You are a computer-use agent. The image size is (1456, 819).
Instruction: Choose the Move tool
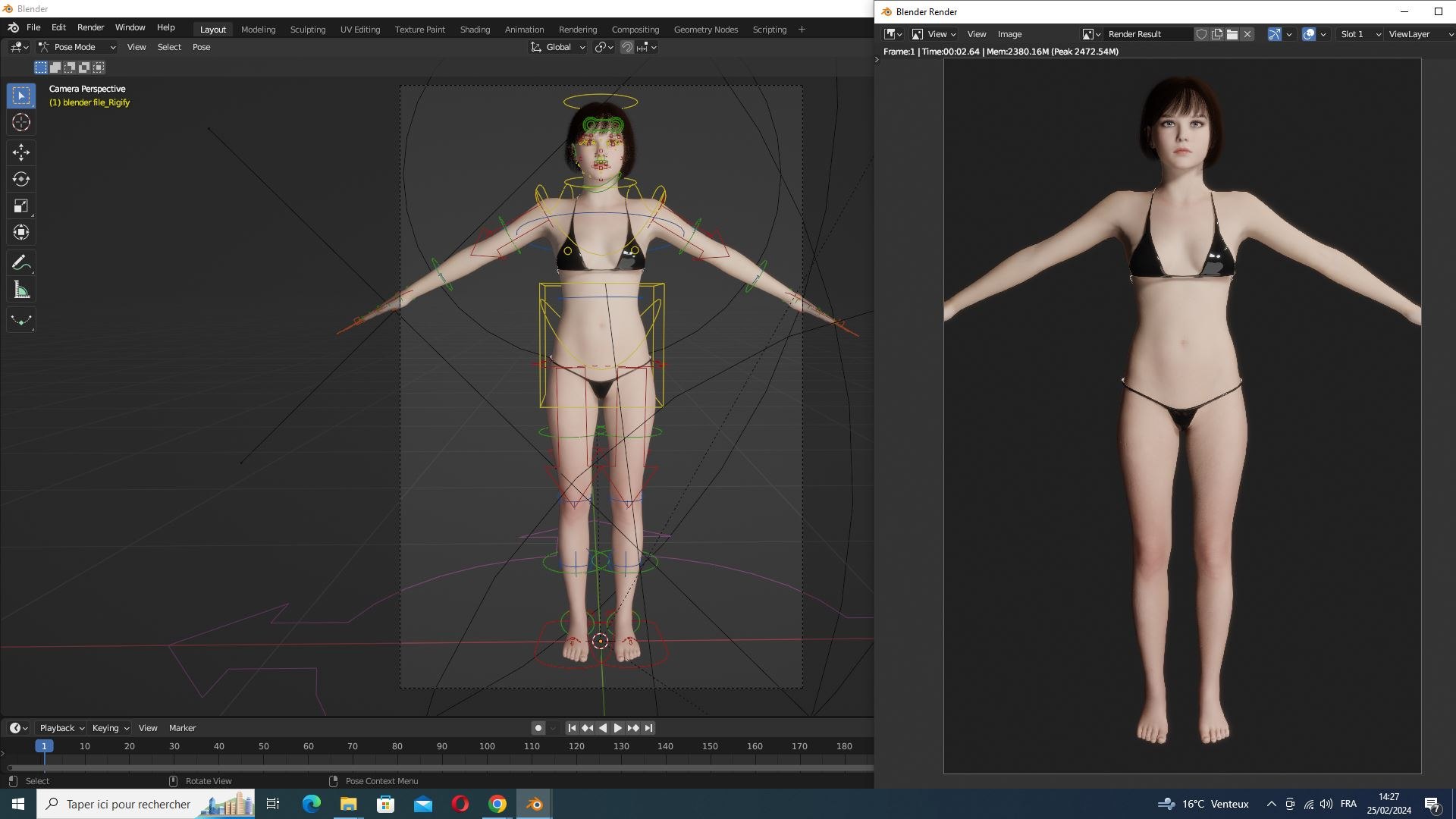pyautogui.click(x=21, y=152)
